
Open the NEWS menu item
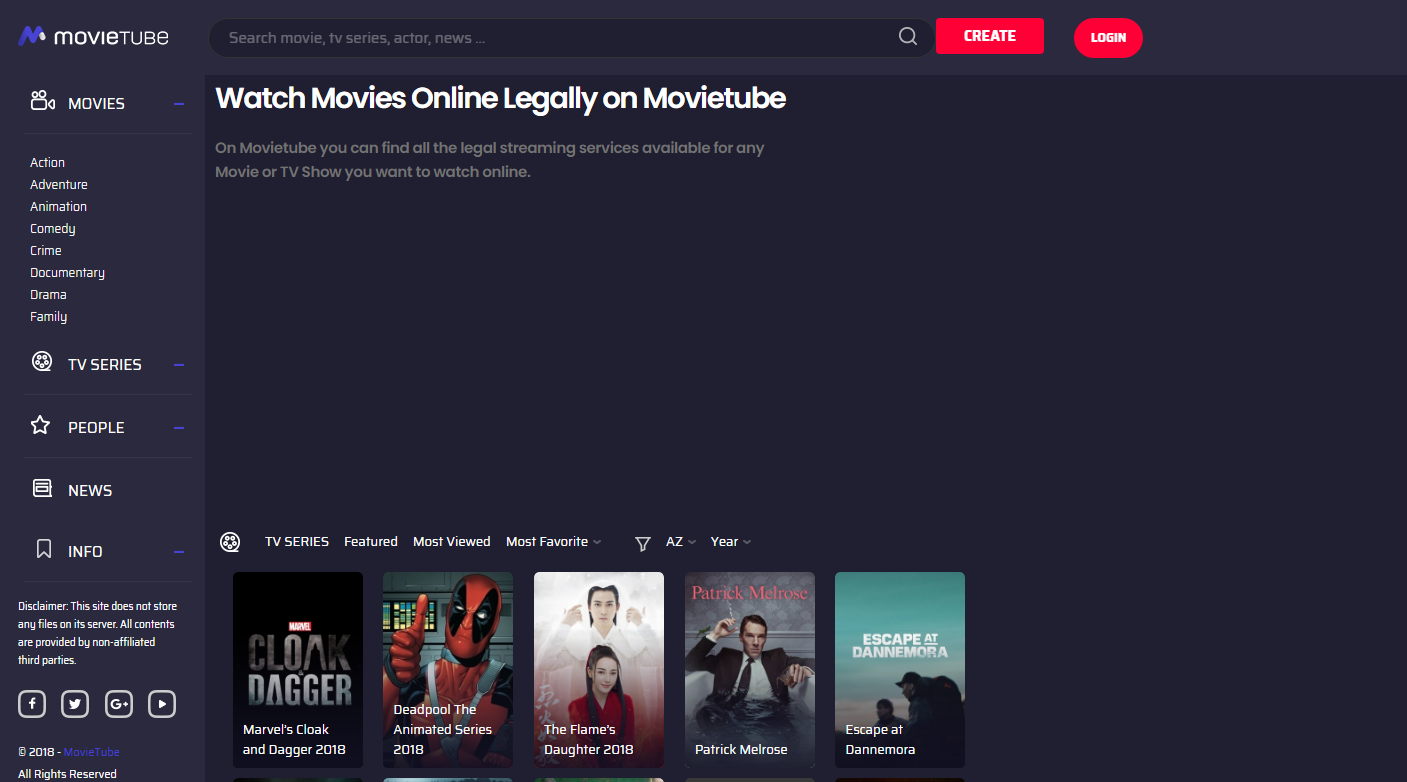tap(90, 490)
